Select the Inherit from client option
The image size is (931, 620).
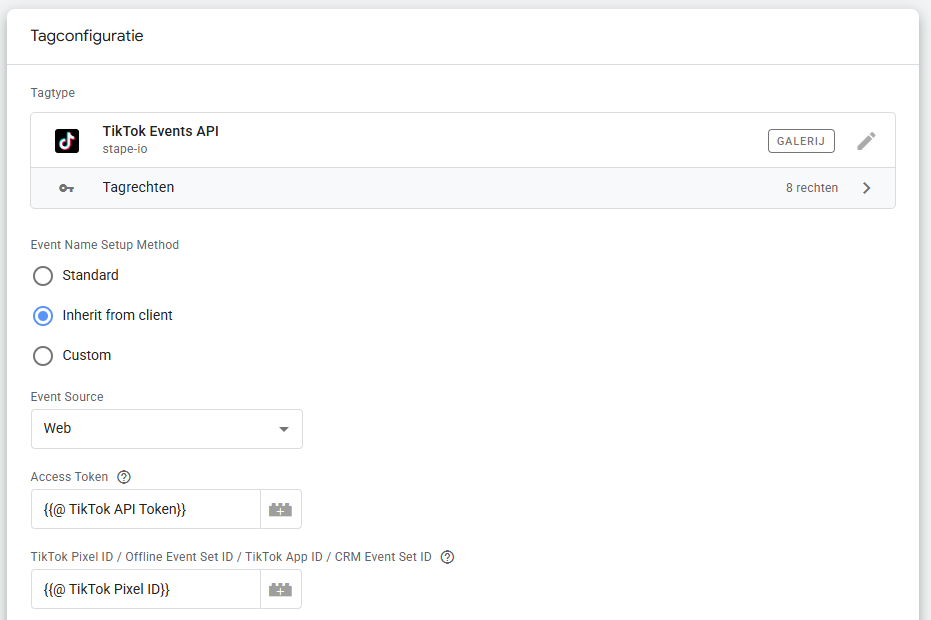(x=43, y=316)
